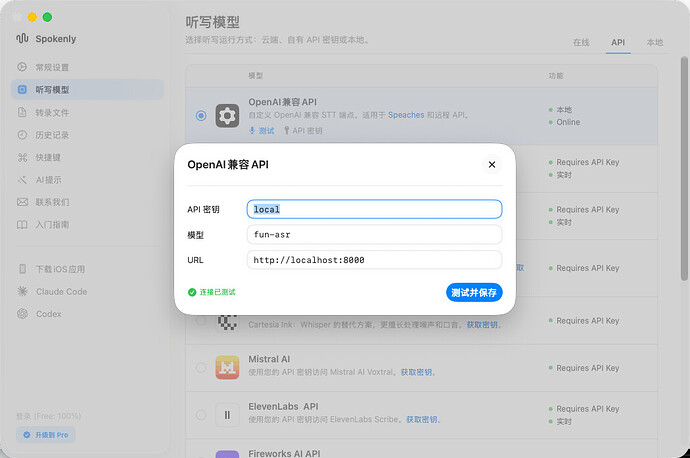Click the Fireworks AI API row title
This screenshot has height=458, width=690.
point(284,453)
